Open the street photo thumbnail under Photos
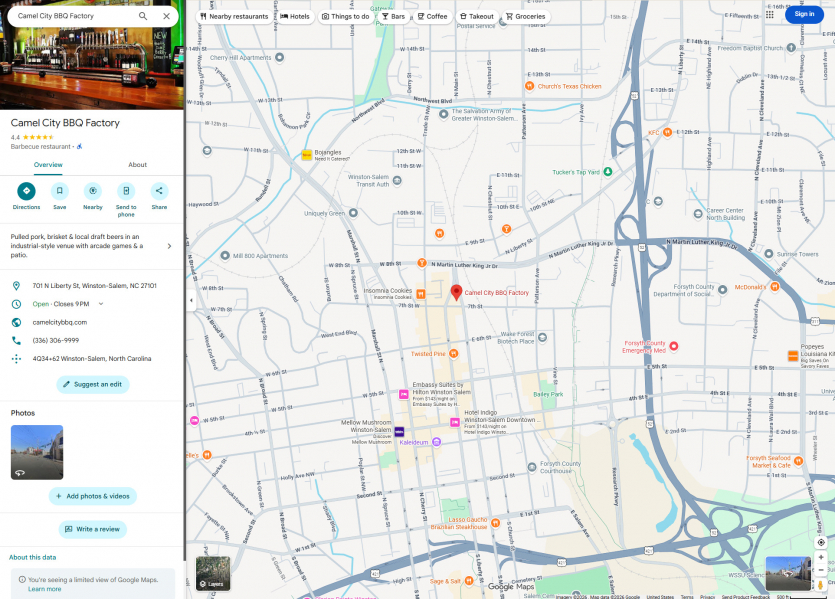Image resolution: width=835 pixels, height=599 pixels. (37, 452)
